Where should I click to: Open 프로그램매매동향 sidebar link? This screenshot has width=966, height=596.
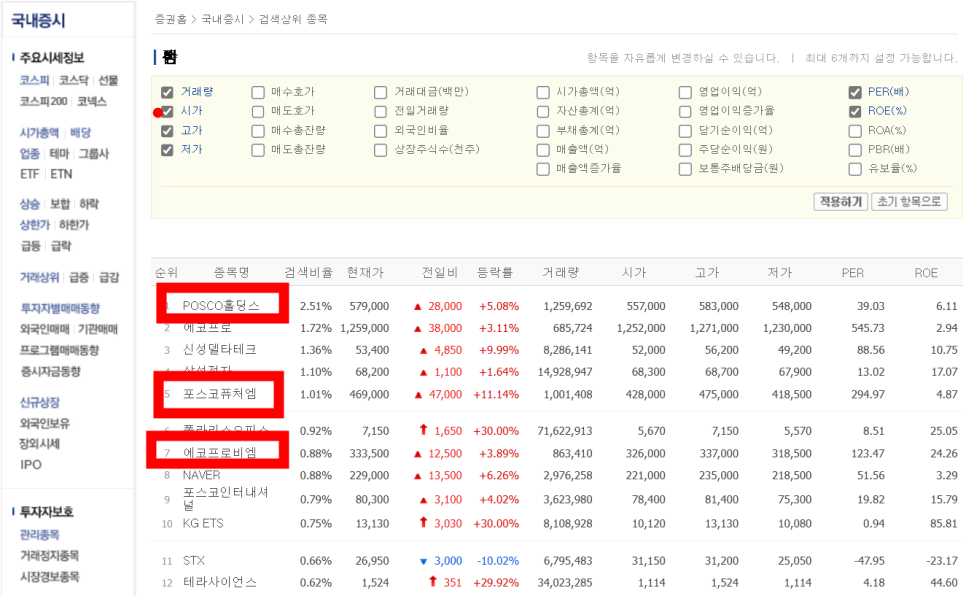pos(59,350)
